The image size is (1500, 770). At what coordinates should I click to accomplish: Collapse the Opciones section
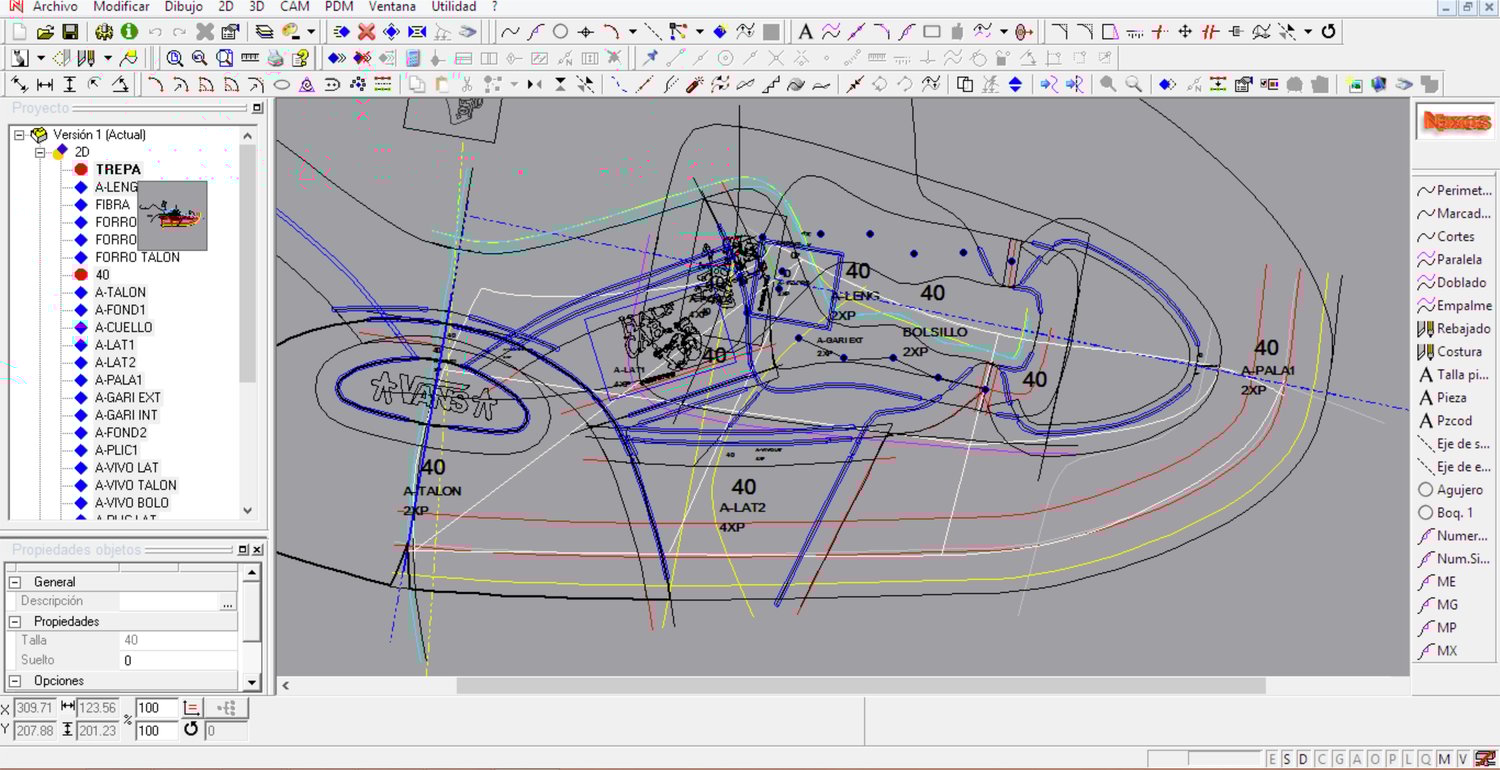14,681
